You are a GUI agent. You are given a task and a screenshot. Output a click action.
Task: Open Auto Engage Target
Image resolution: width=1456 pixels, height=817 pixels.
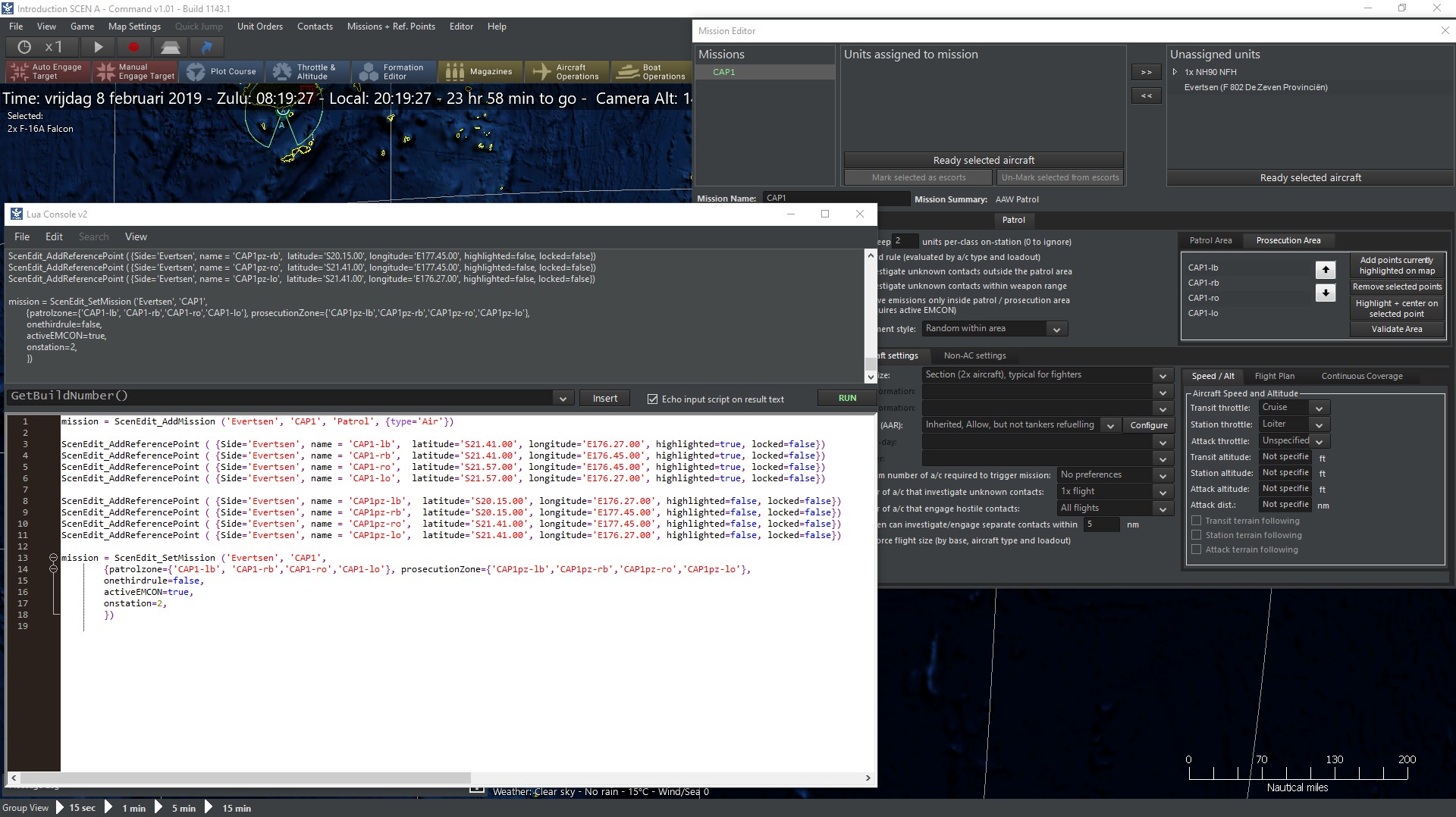47,72
